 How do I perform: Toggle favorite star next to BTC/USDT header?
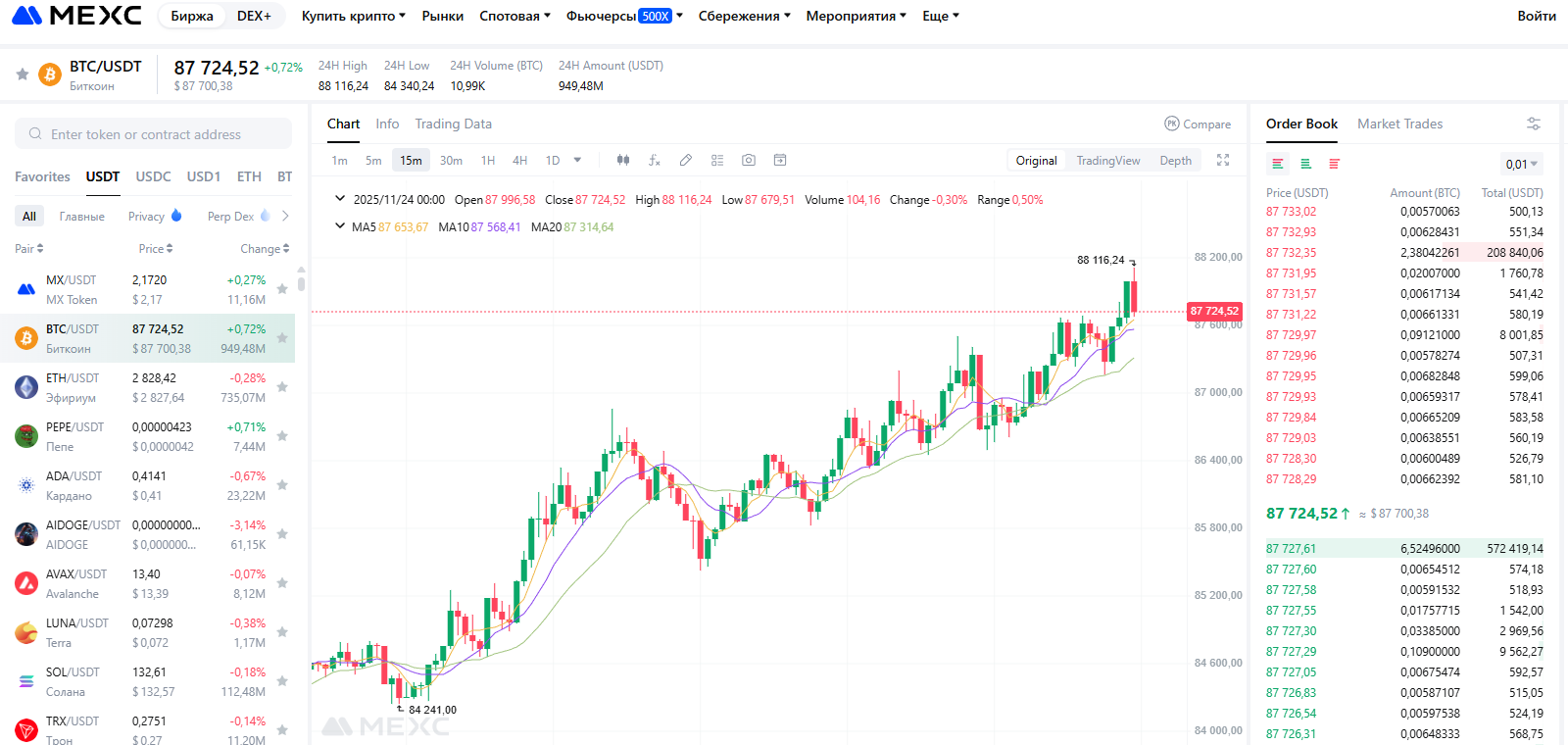pos(23,74)
